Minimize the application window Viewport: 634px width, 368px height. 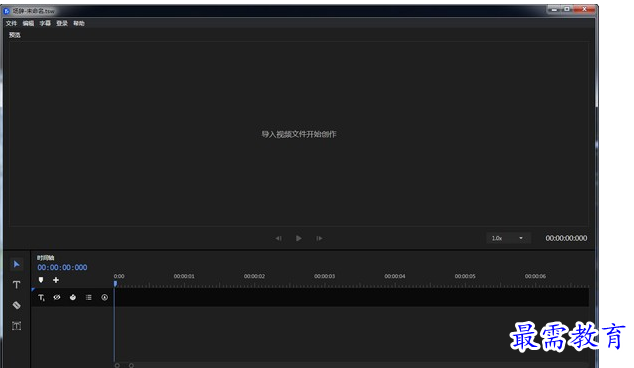tap(554, 9)
